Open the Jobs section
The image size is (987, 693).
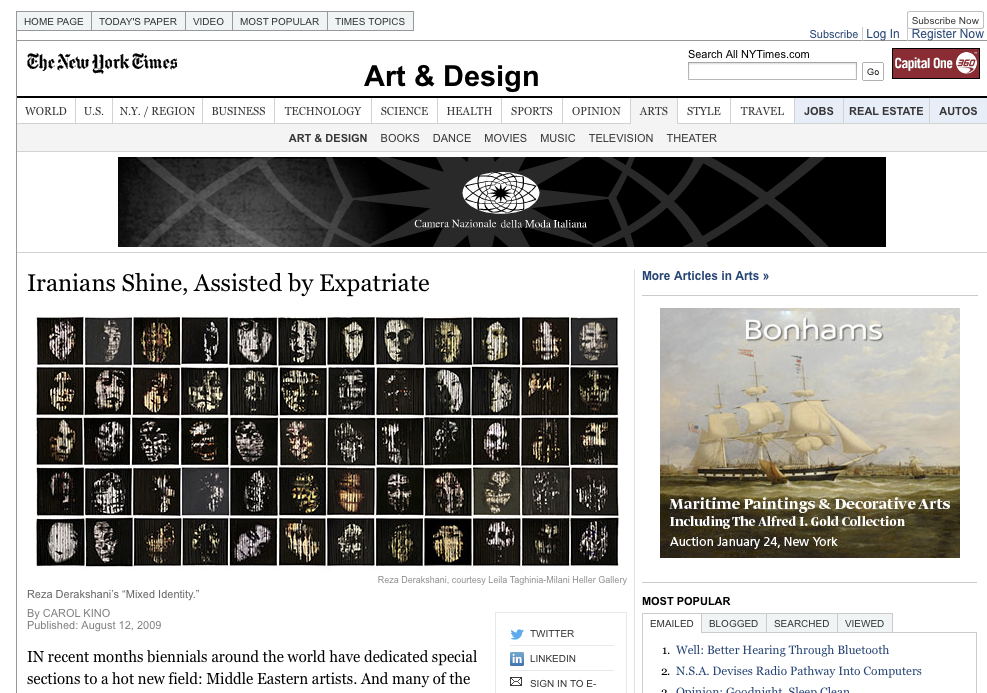(x=818, y=111)
